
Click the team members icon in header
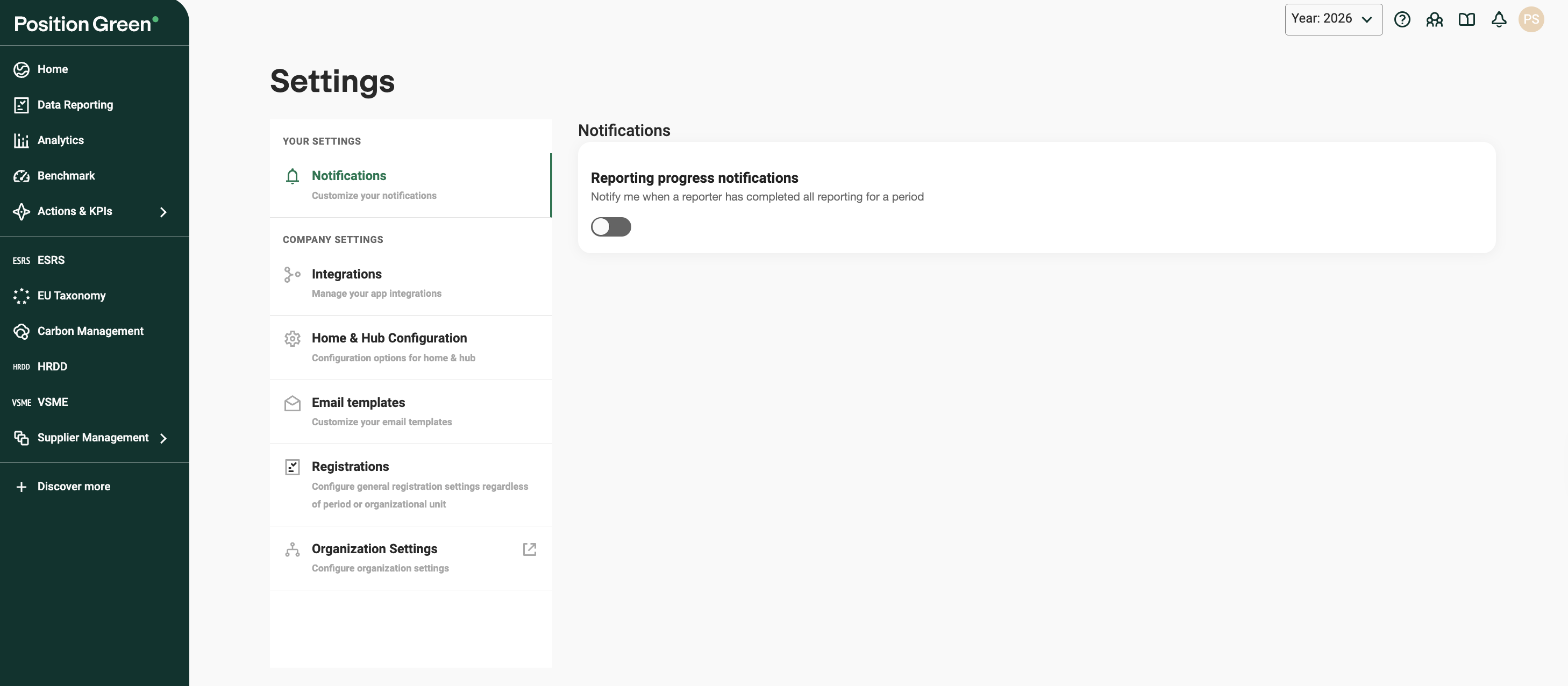1434,19
